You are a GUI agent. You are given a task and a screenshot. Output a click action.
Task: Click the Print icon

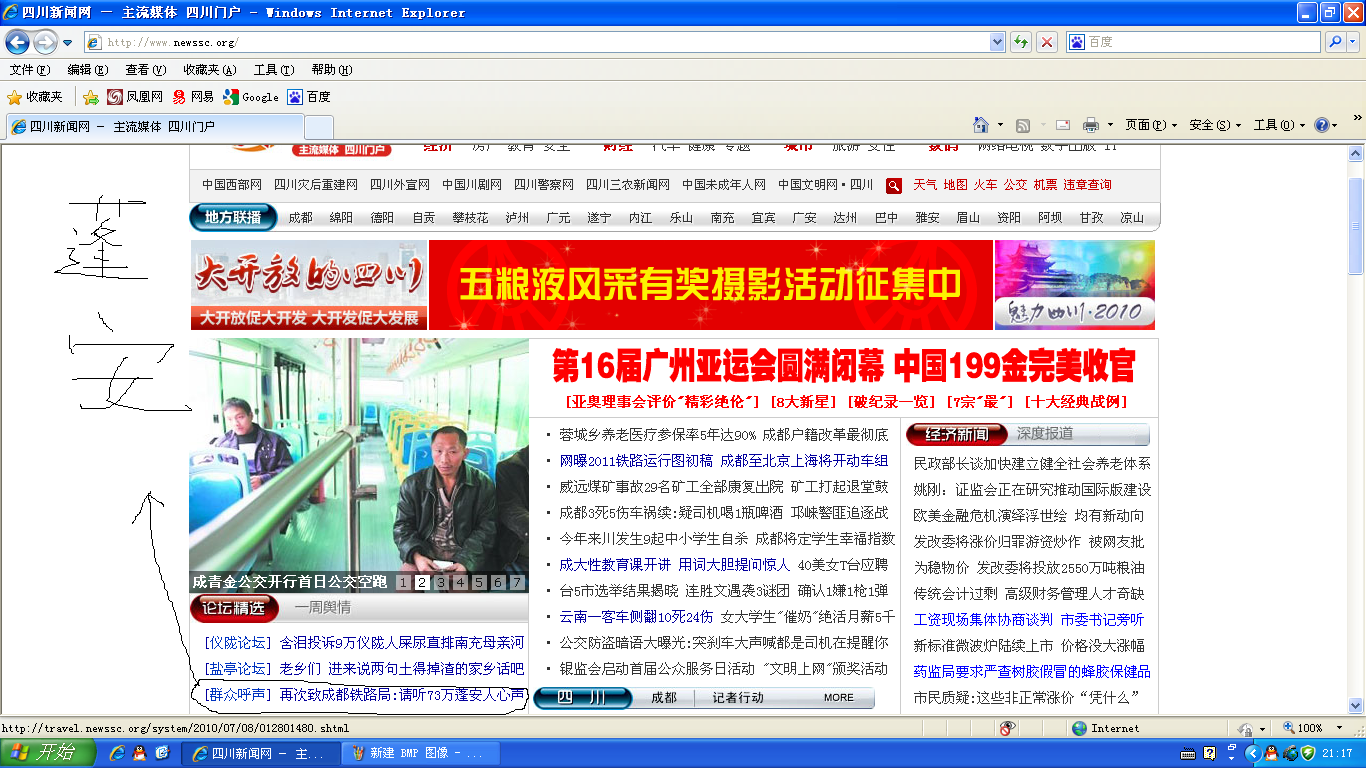click(1091, 125)
